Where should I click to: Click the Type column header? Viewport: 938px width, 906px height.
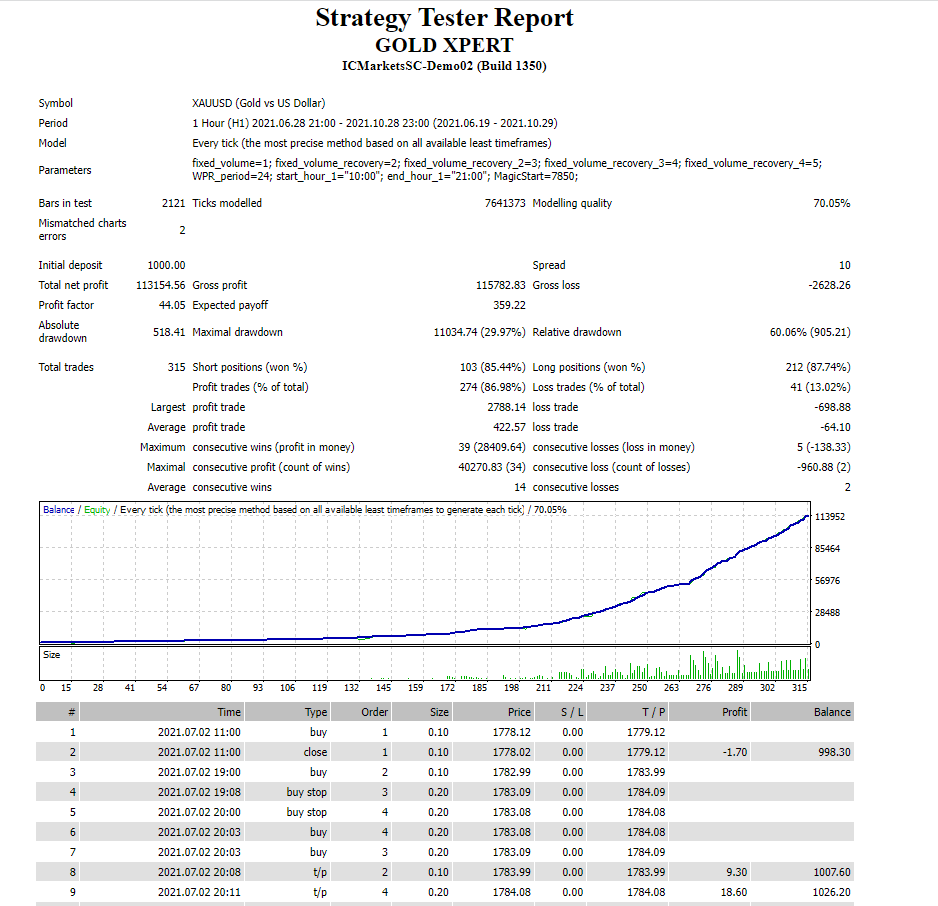(x=316, y=712)
